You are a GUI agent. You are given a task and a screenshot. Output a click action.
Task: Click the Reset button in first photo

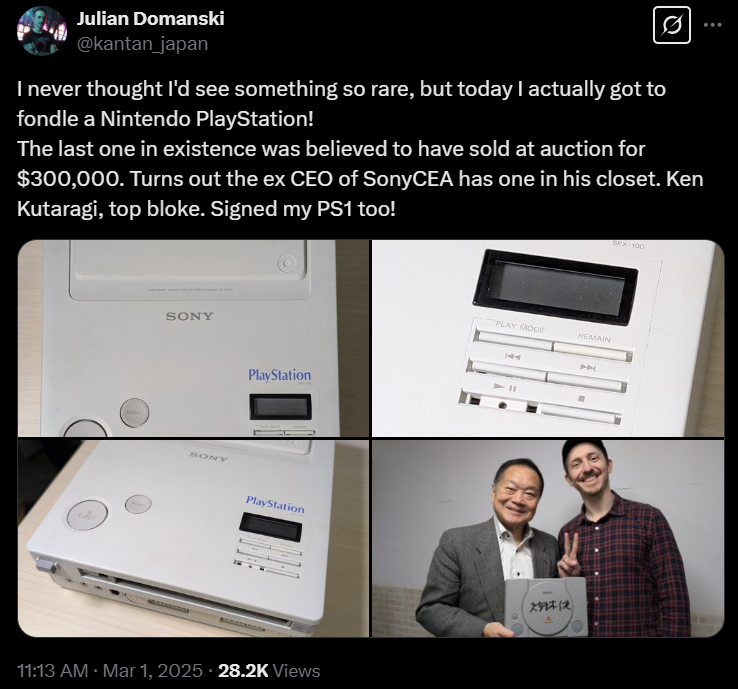pos(135,413)
